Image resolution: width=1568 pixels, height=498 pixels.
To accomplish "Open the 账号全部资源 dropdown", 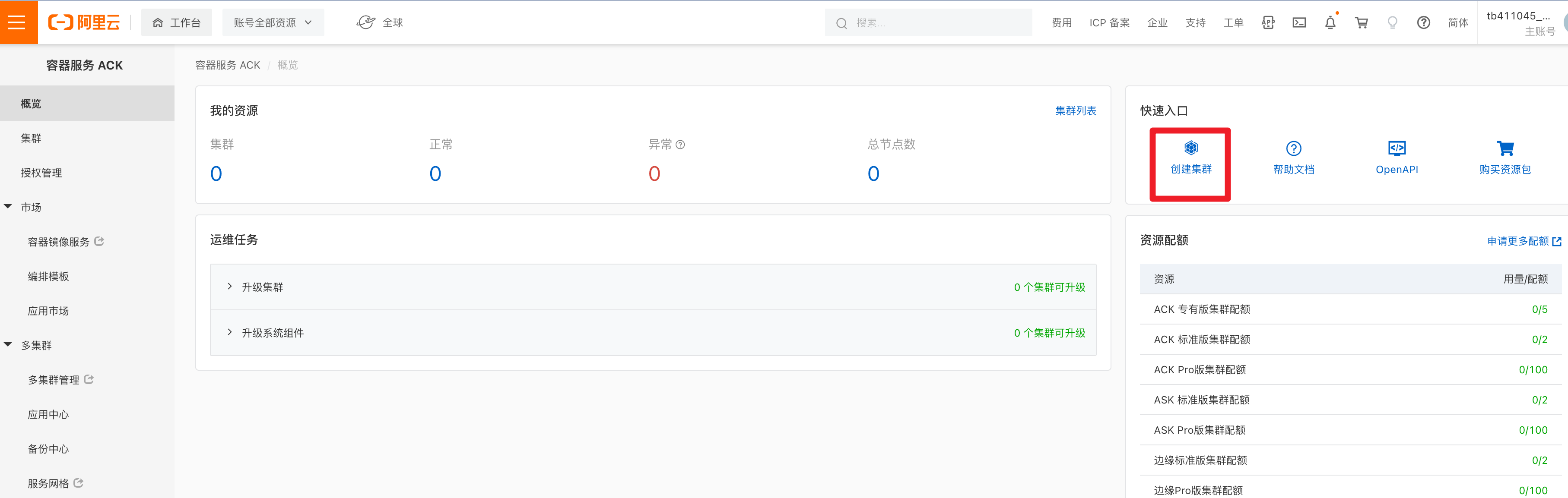I will (273, 23).
